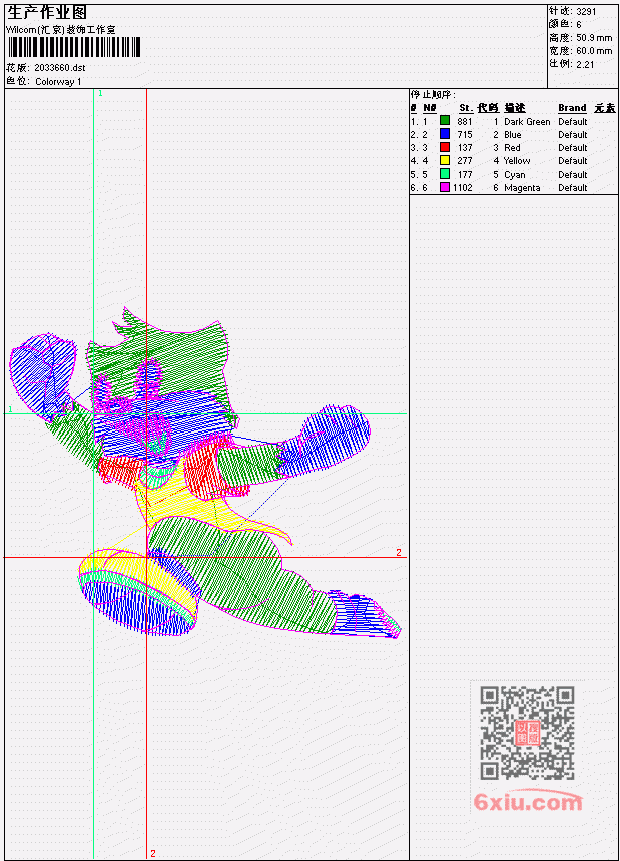Click the 'N#' column header
The image size is (620, 861).
click(x=429, y=108)
